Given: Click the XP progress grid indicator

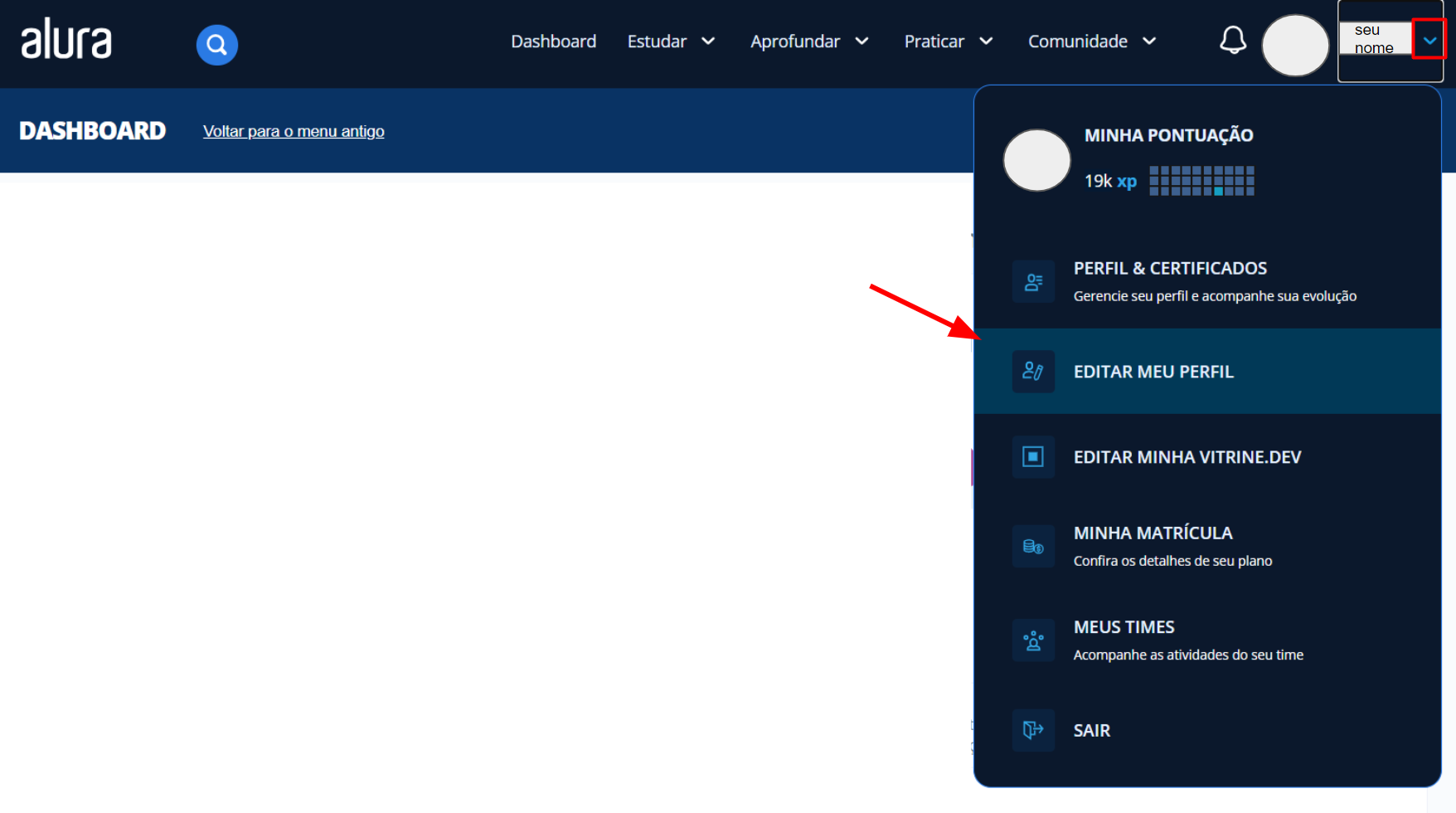Looking at the screenshot, I should coord(1201,181).
